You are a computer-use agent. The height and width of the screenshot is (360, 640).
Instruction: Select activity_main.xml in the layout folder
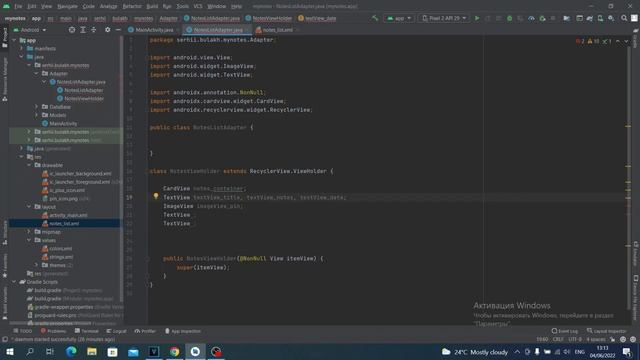(68, 215)
